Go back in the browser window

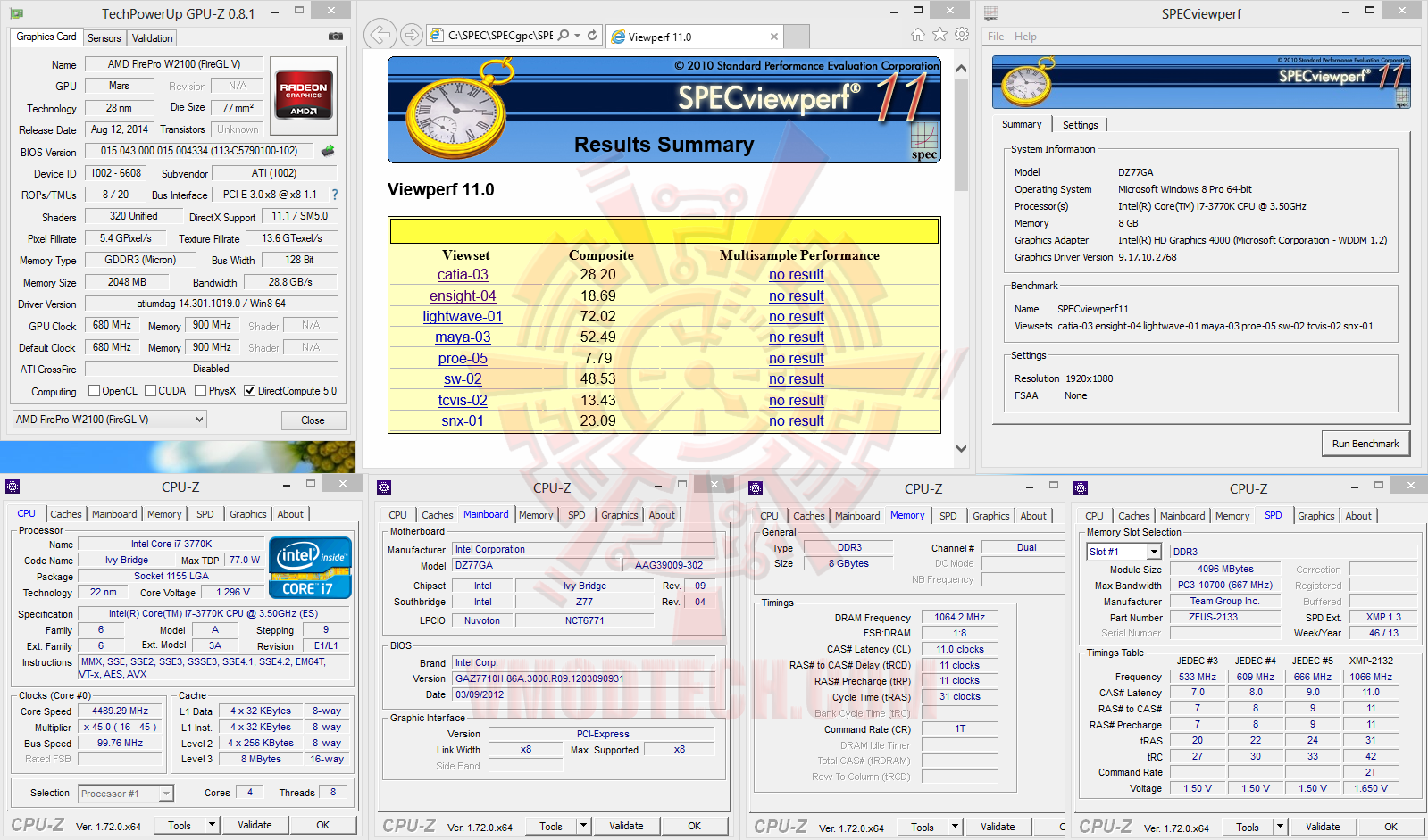pyautogui.click(x=380, y=35)
